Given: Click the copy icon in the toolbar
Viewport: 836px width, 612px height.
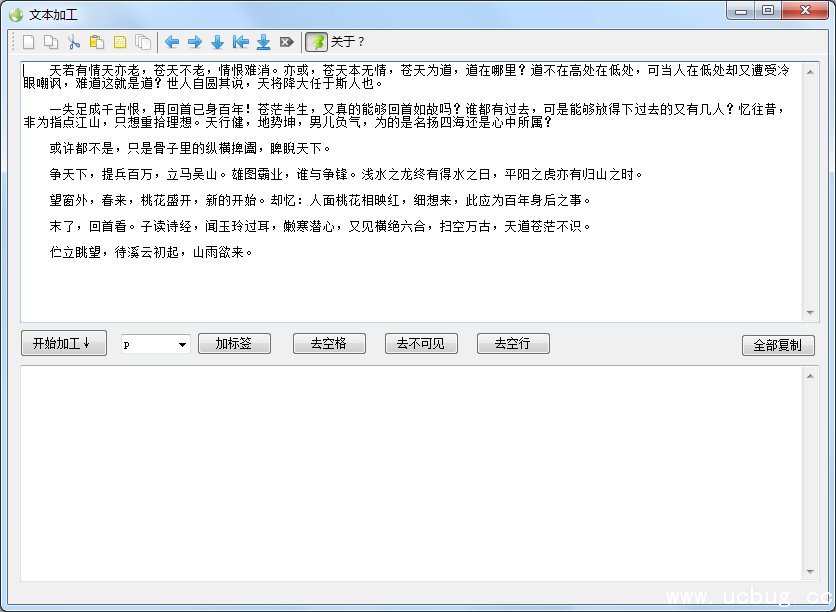Looking at the screenshot, I should click(x=50, y=42).
